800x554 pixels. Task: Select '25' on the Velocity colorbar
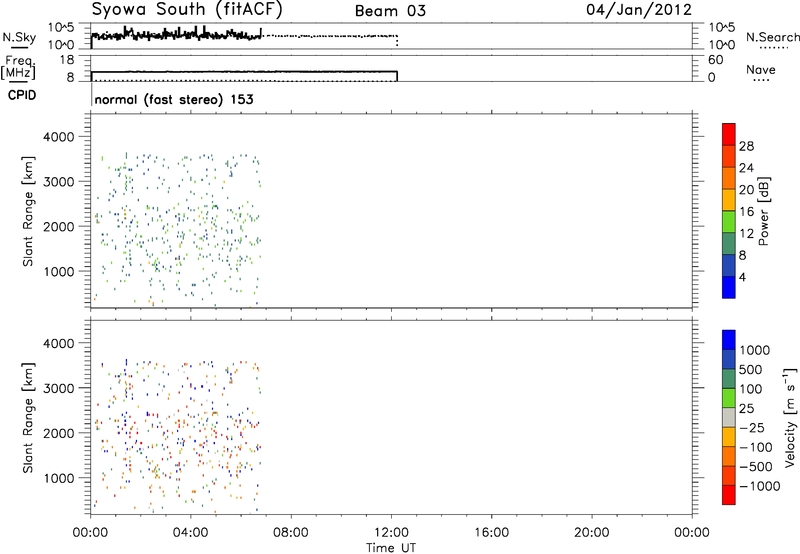pos(746,409)
